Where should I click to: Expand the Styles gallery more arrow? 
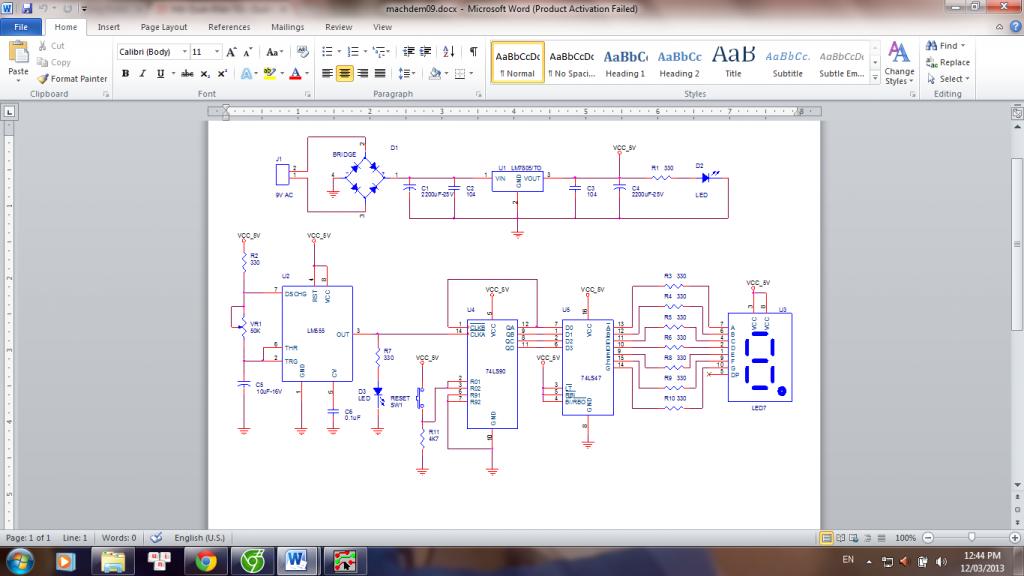pos(873,76)
